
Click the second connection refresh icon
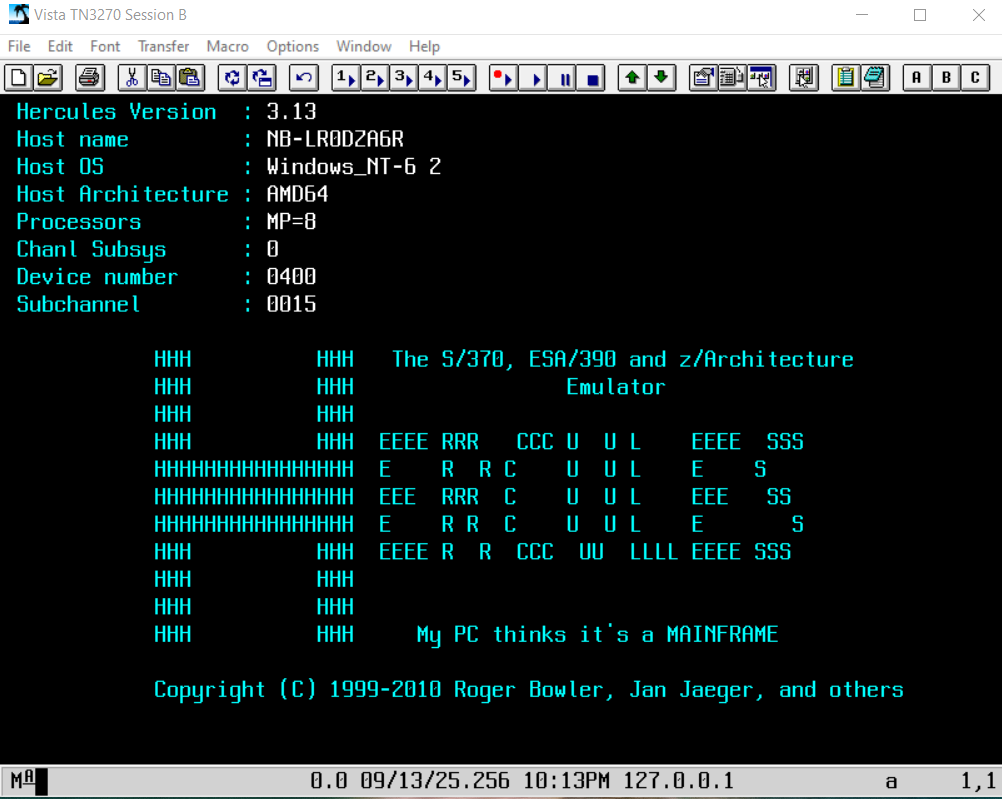click(261, 78)
